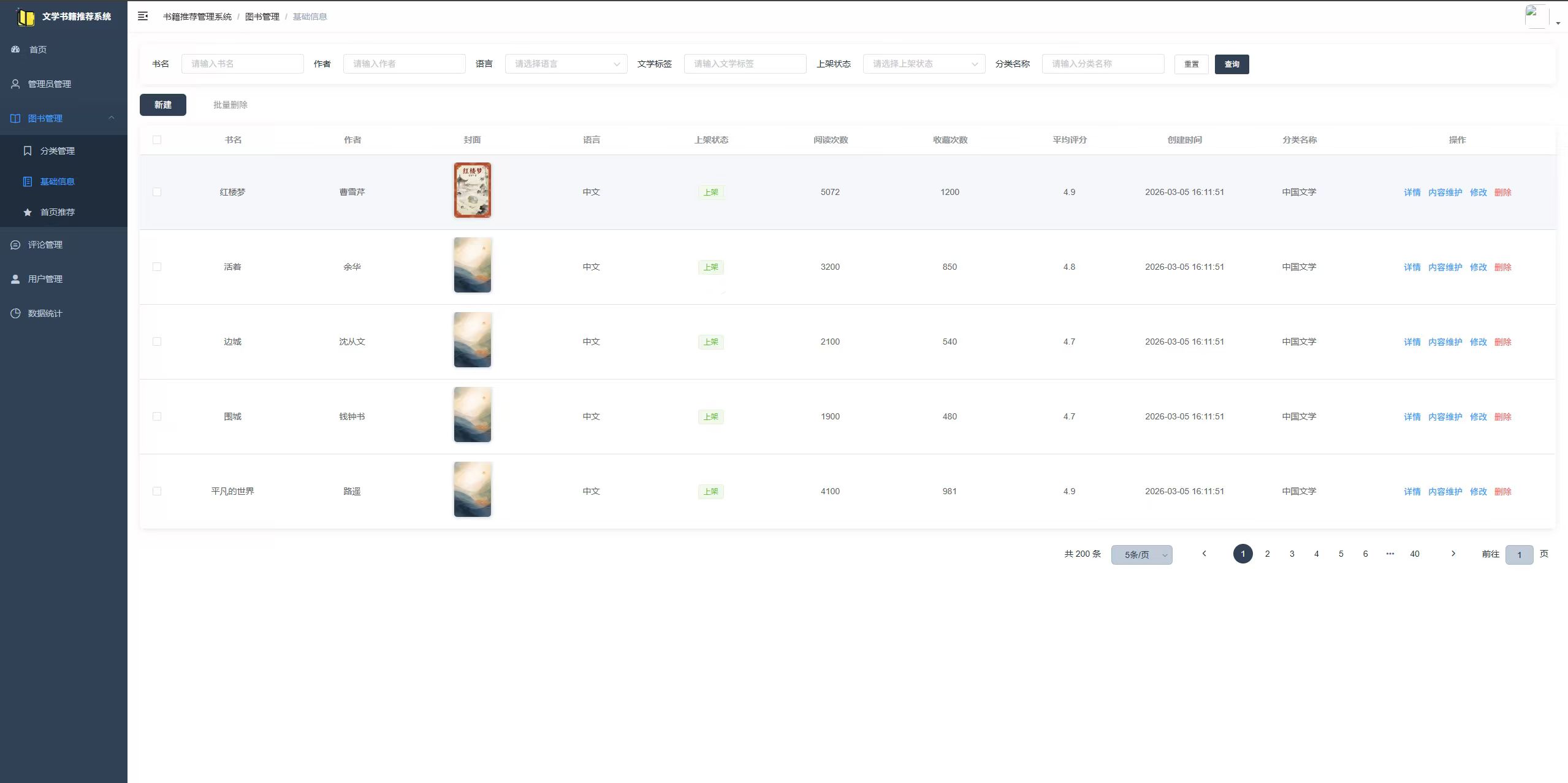Open the 5条/页 page size dropdown

[x=1141, y=555]
